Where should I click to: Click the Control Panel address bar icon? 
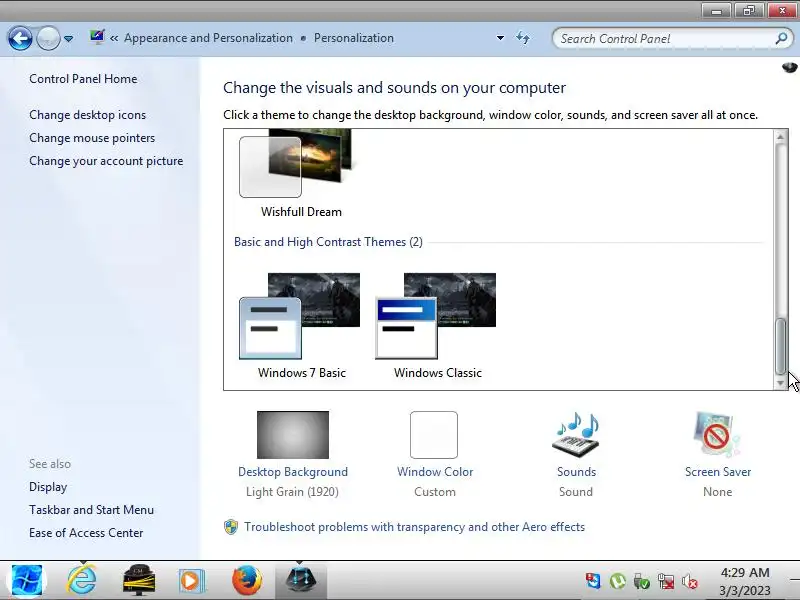click(97, 37)
